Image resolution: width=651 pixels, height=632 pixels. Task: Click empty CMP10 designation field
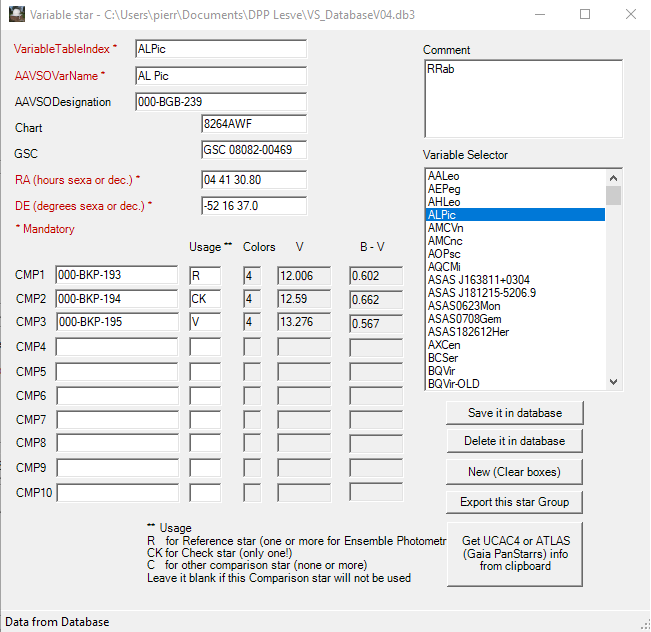pos(117,493)
